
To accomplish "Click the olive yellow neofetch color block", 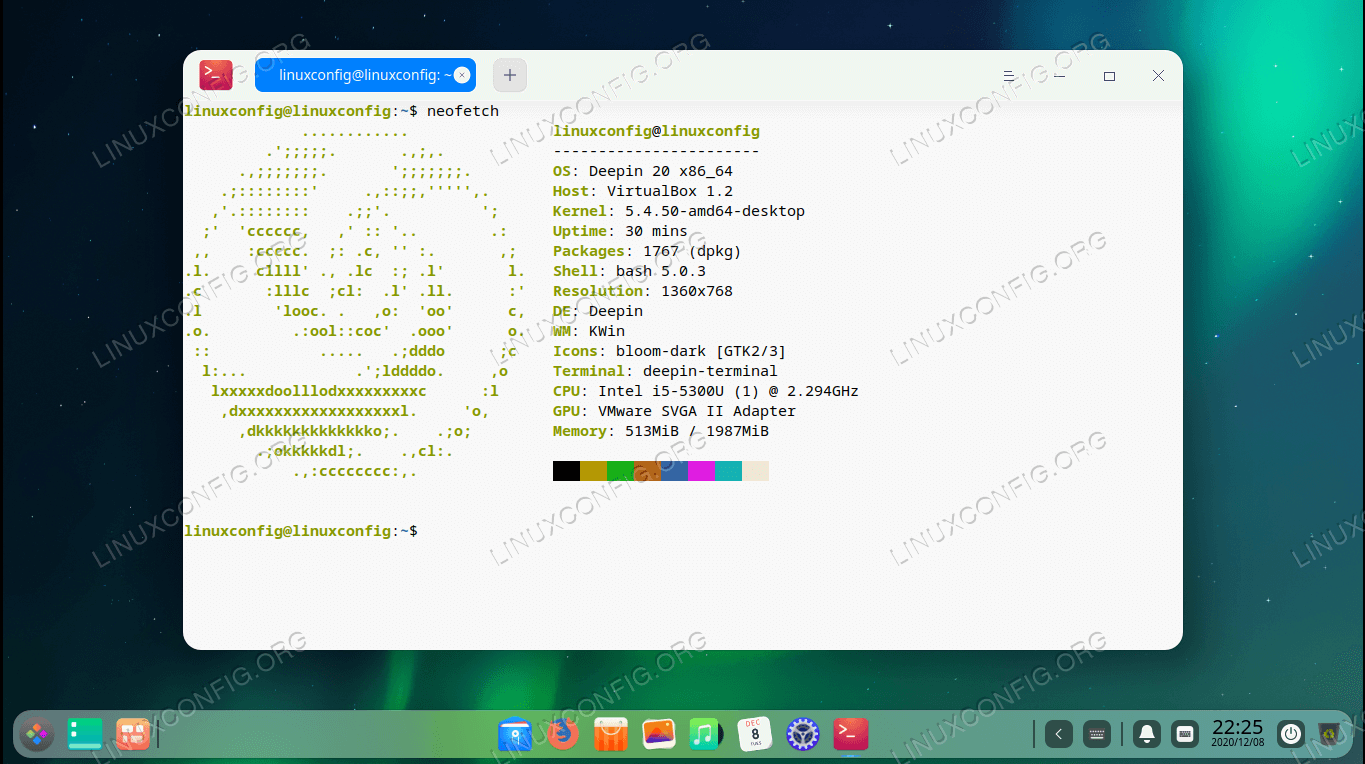I will pyautogui.click(x=593, y=471).
